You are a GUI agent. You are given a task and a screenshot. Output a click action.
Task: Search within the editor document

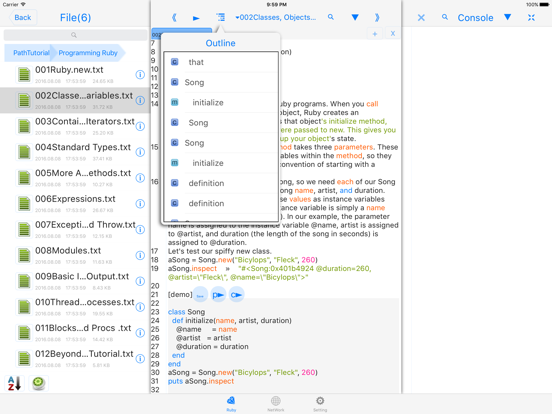(331, 17)
